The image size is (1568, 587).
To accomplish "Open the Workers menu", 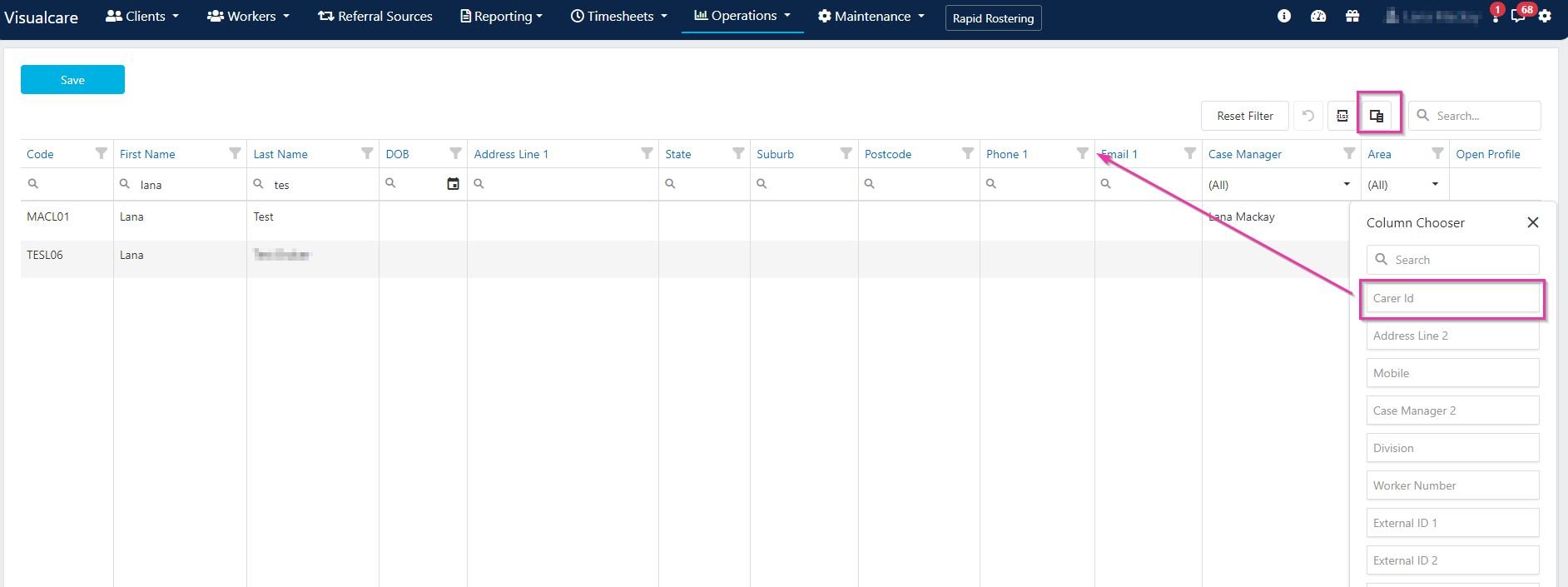I will 248,16.
